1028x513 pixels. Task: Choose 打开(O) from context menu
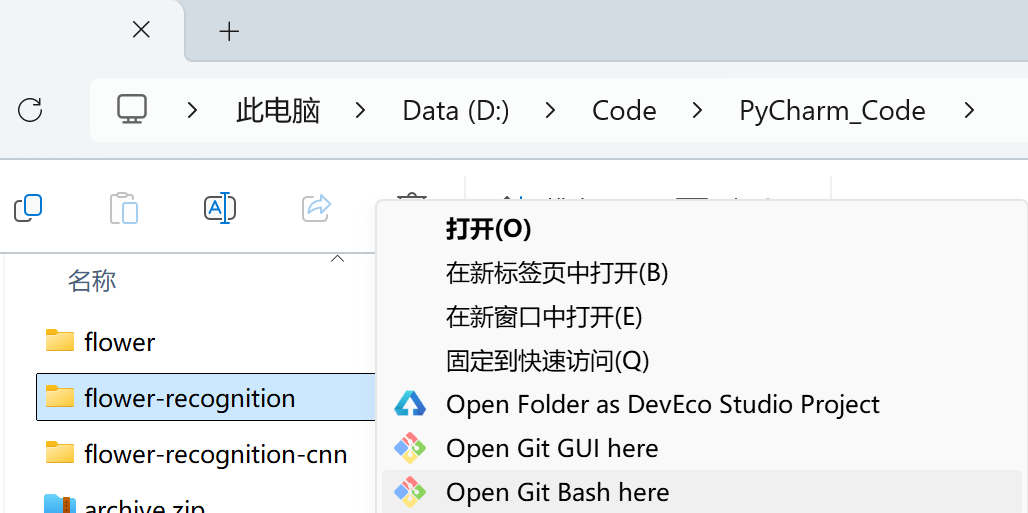pos(488,229)
